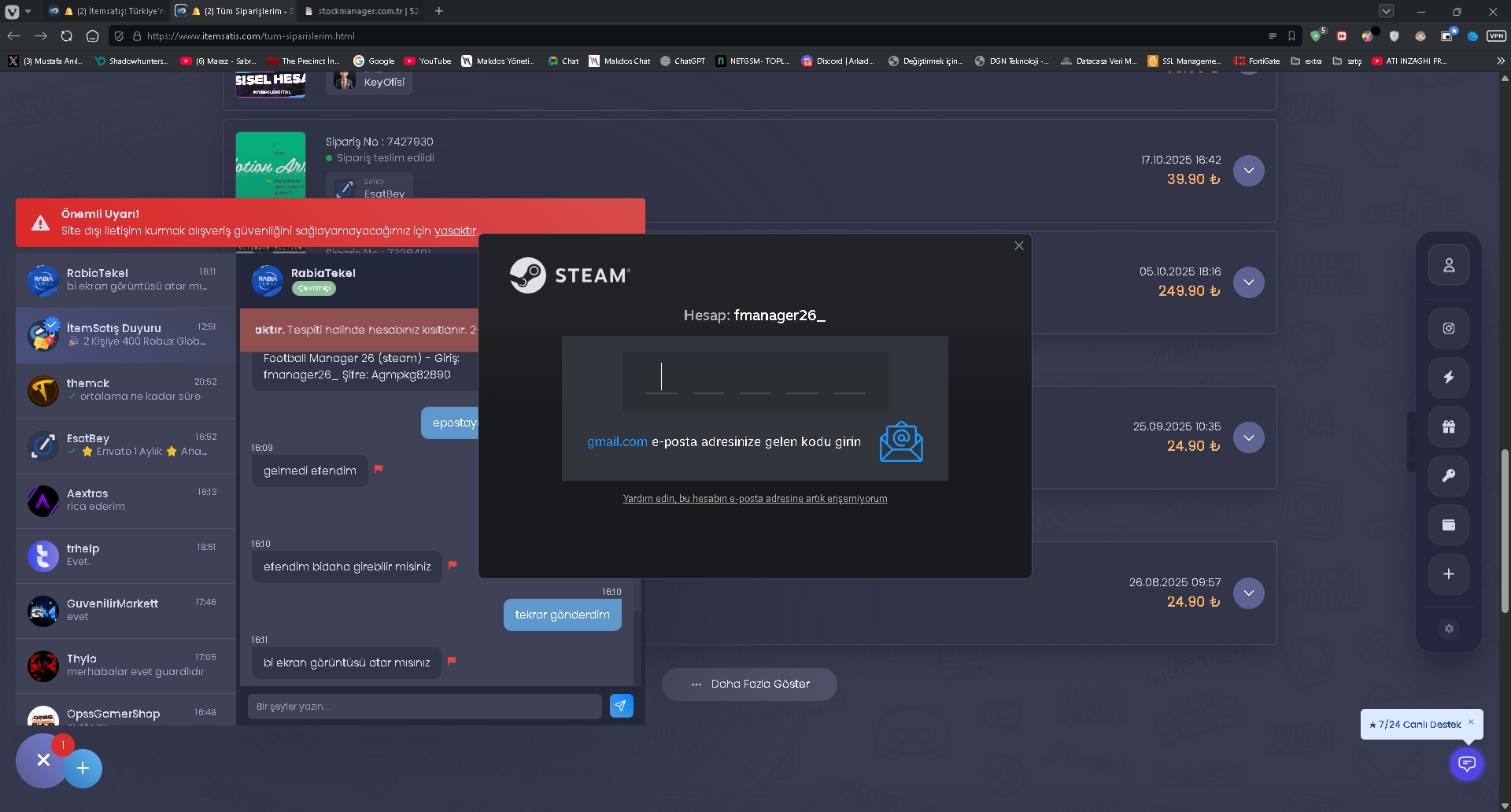Open OpssGamerShop conversation

(x=126, y=710)
